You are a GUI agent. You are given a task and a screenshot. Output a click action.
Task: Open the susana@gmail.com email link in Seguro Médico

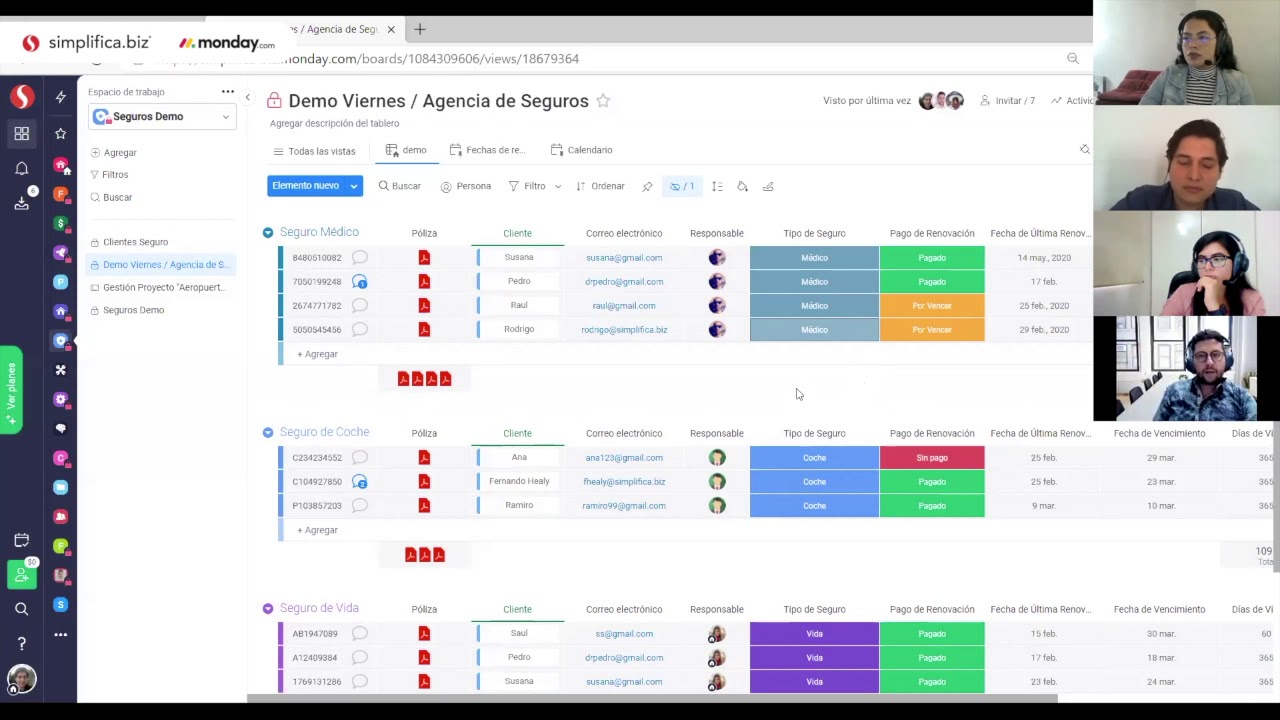coord(624,258)
